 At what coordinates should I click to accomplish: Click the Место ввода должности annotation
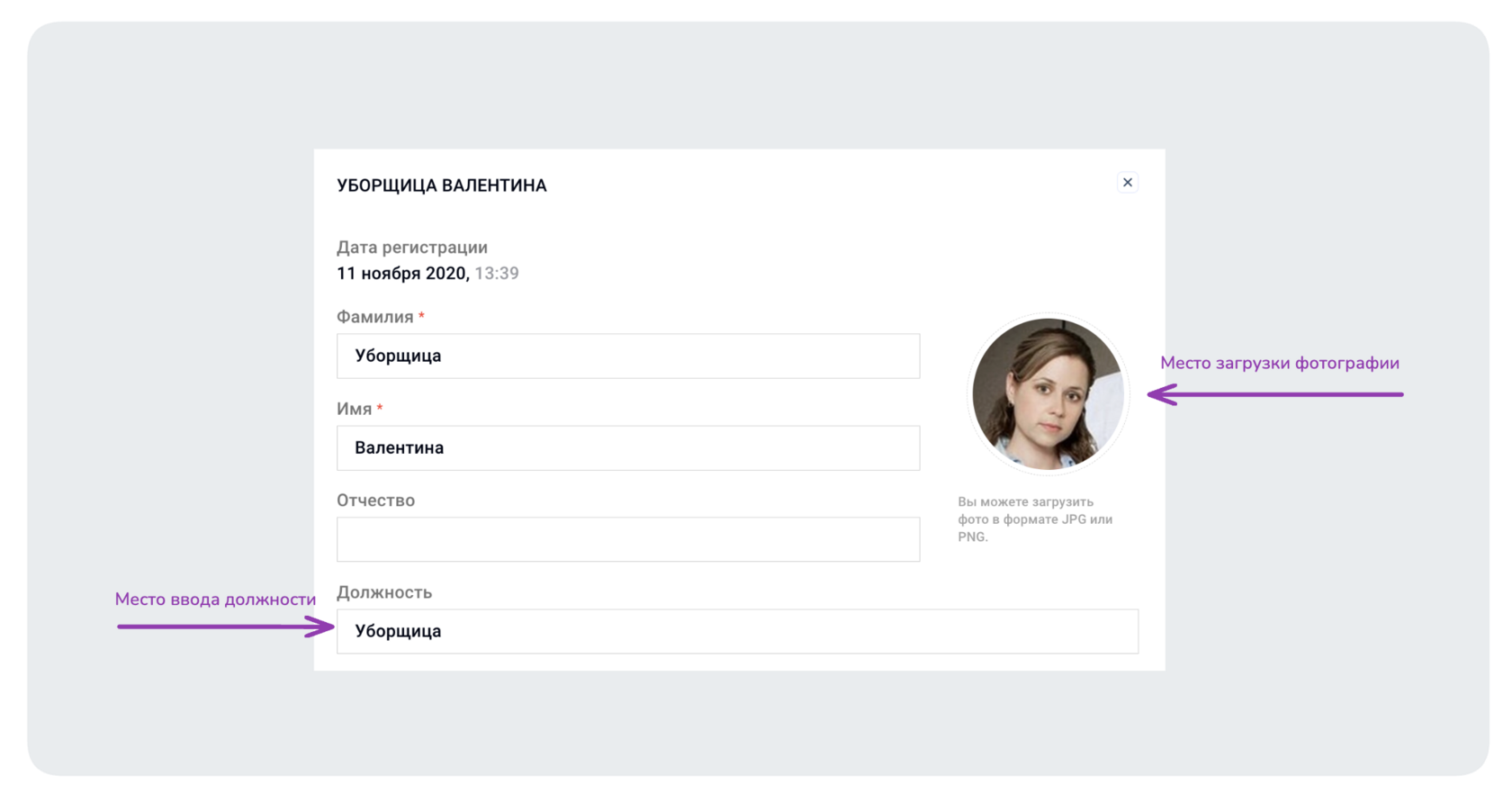click(x=215, y=600)
